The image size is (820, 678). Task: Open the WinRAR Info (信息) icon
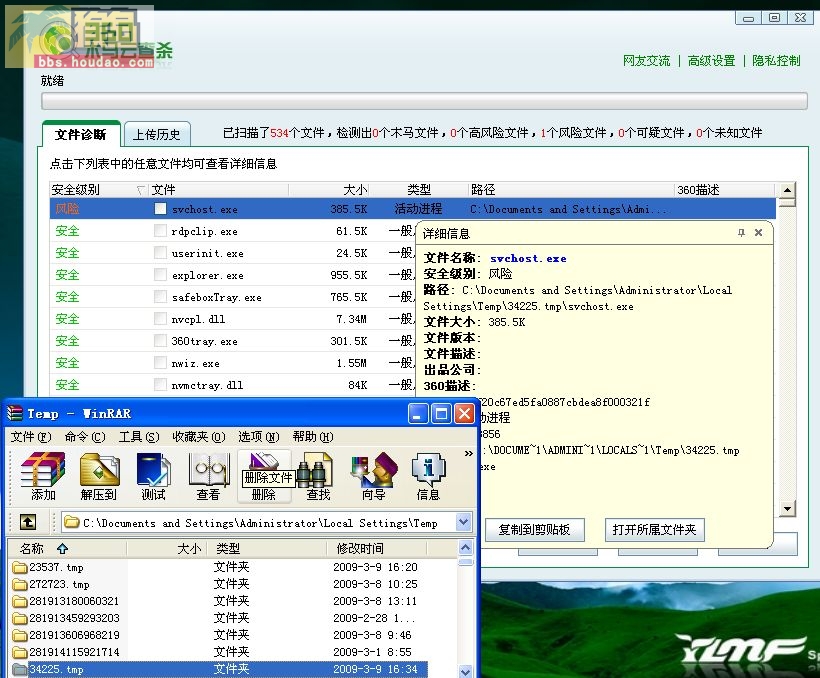pos(428,476)
